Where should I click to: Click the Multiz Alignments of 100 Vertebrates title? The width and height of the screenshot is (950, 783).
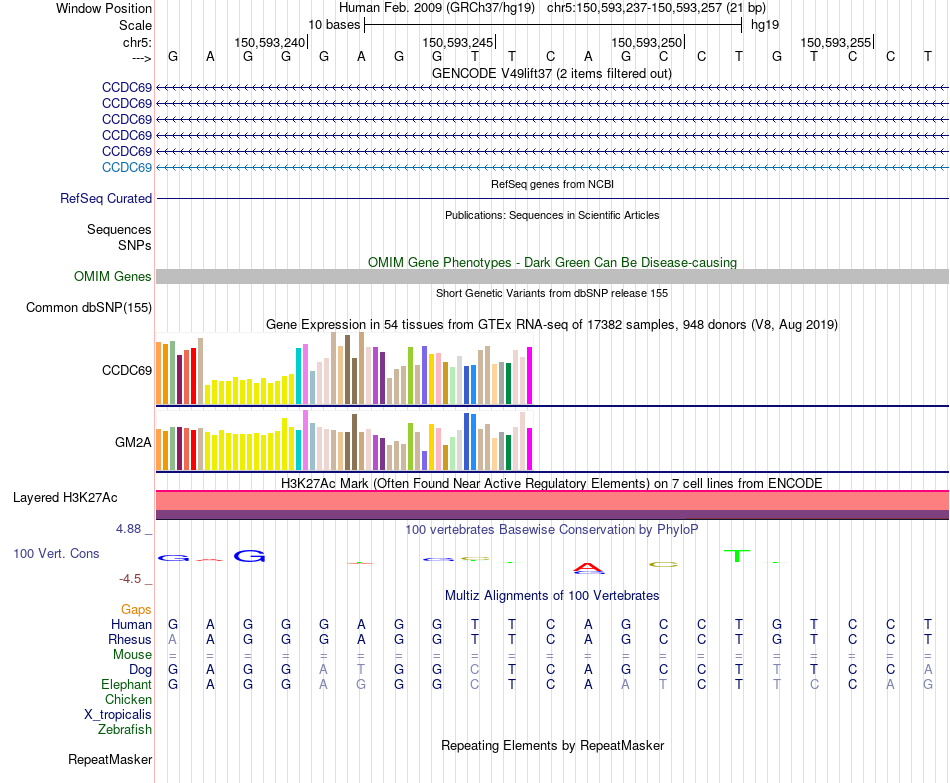[552, 596]
